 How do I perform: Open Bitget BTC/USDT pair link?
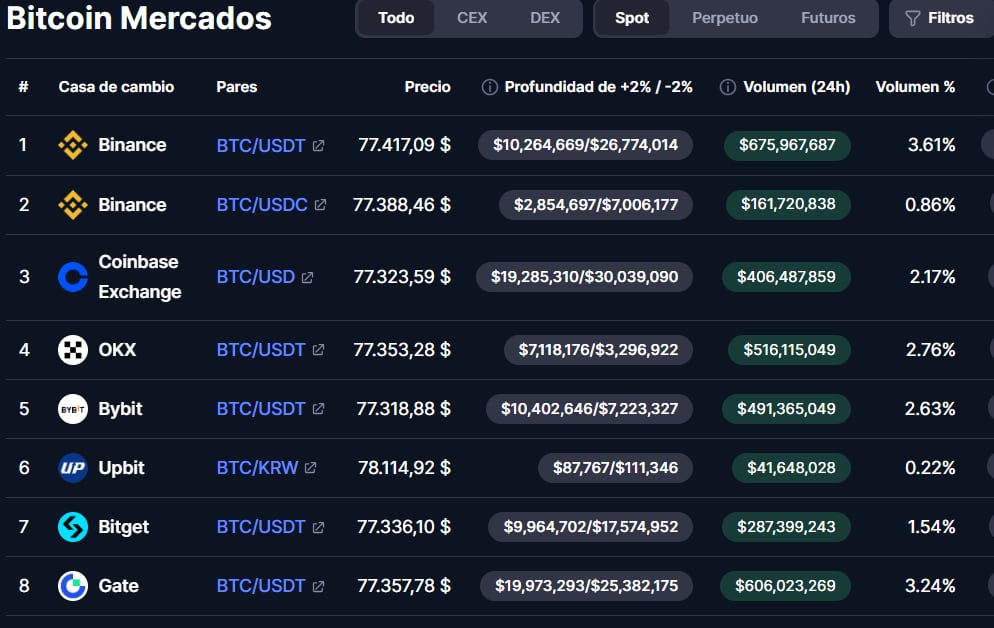261,527
